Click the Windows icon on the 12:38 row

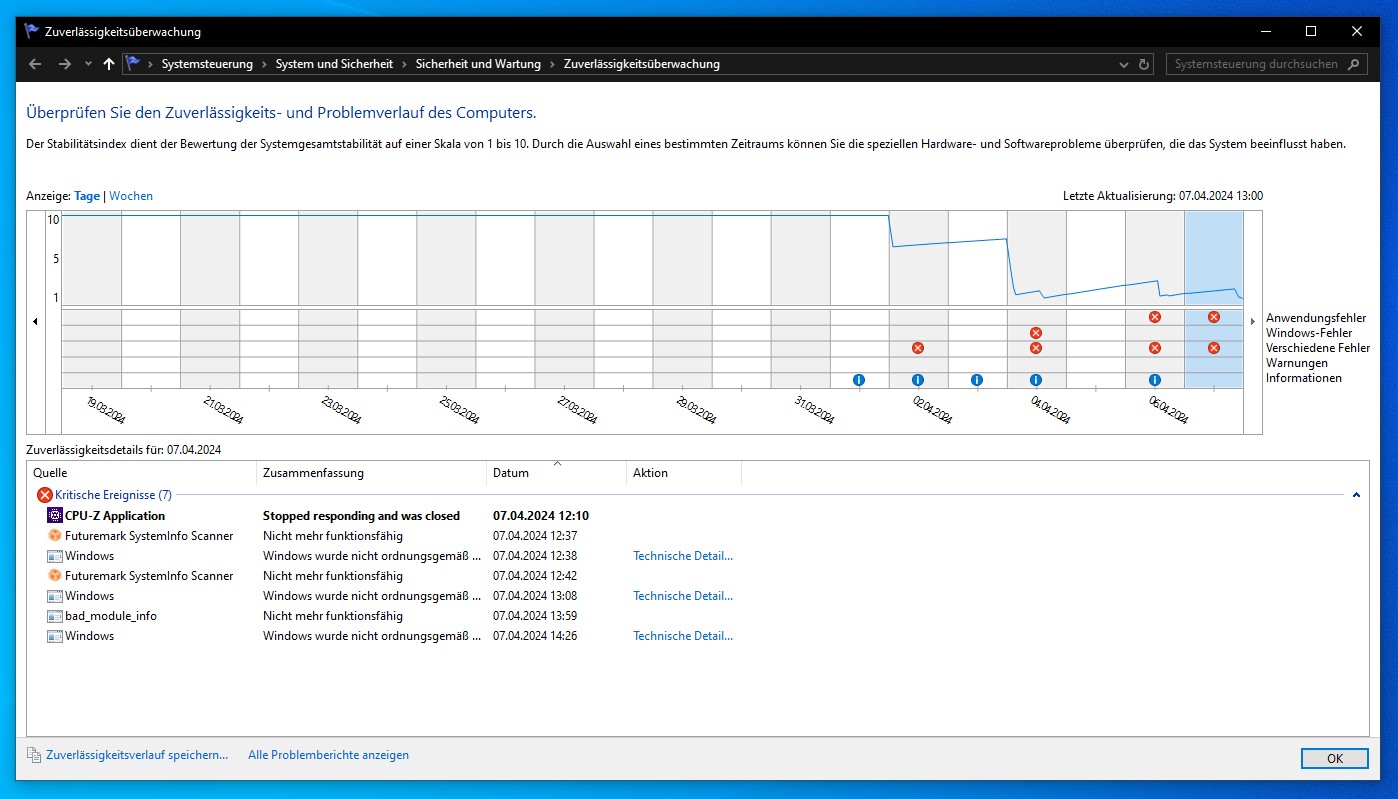point(55,556)
